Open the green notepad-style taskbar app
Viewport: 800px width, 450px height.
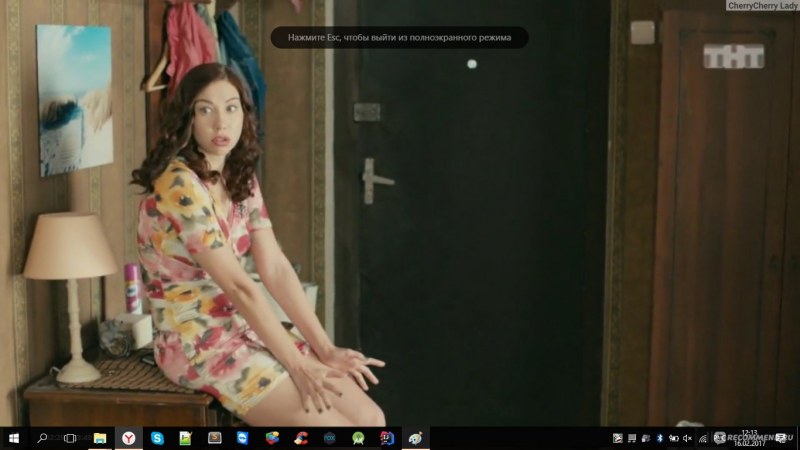[x=185, y=438]
